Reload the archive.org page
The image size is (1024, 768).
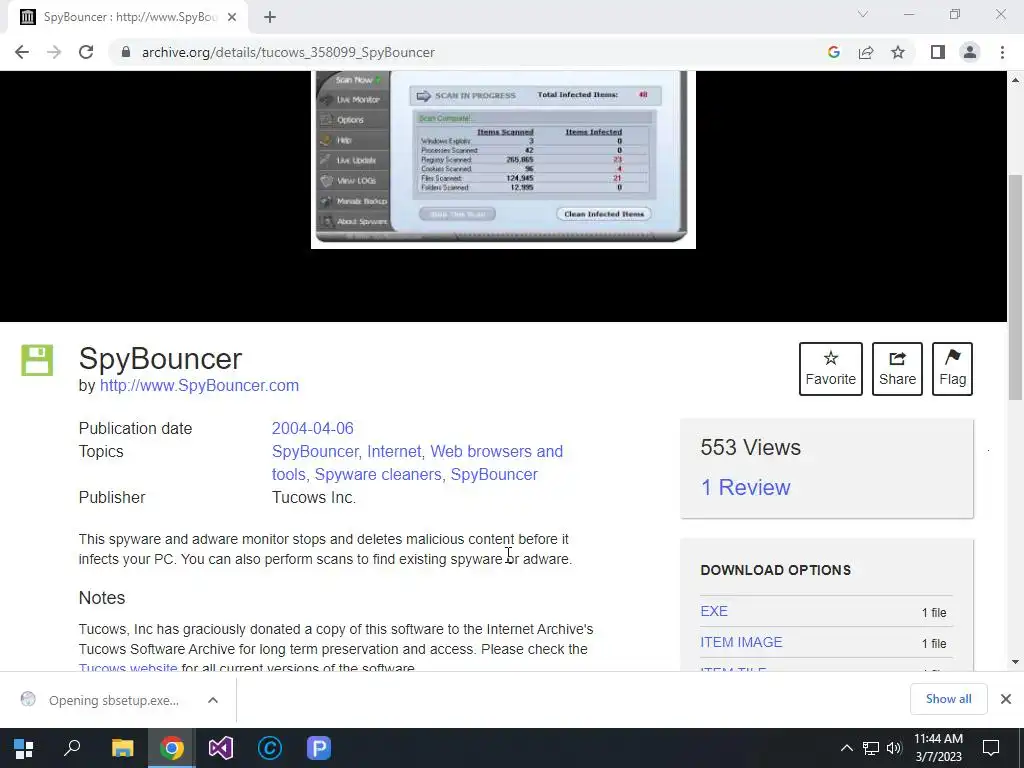(x=86, y=52)
